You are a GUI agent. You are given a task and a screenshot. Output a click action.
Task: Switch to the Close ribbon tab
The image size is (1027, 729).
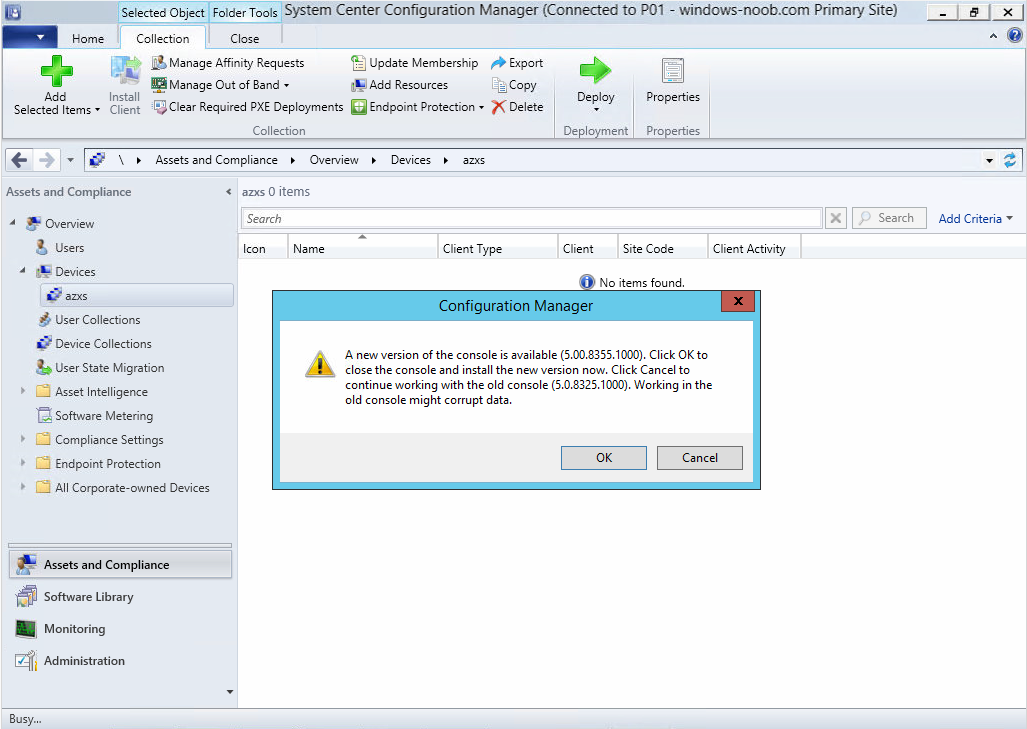click(x=244, y=39)
